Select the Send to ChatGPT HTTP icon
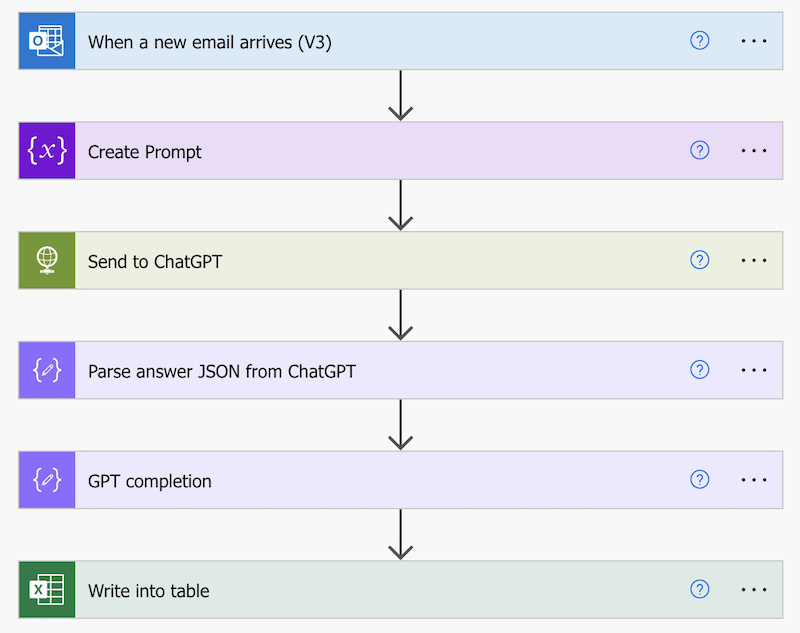 coord(46,260)
